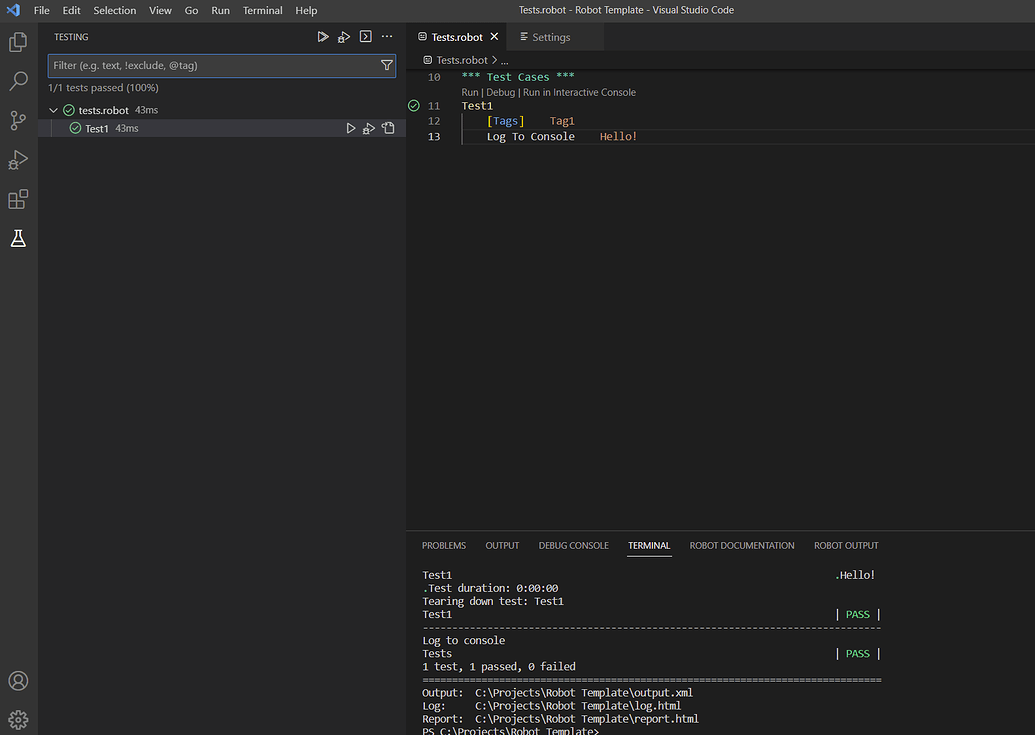
Task: Open the Search view
Action: pyautogui.click(x=18, y=82)
